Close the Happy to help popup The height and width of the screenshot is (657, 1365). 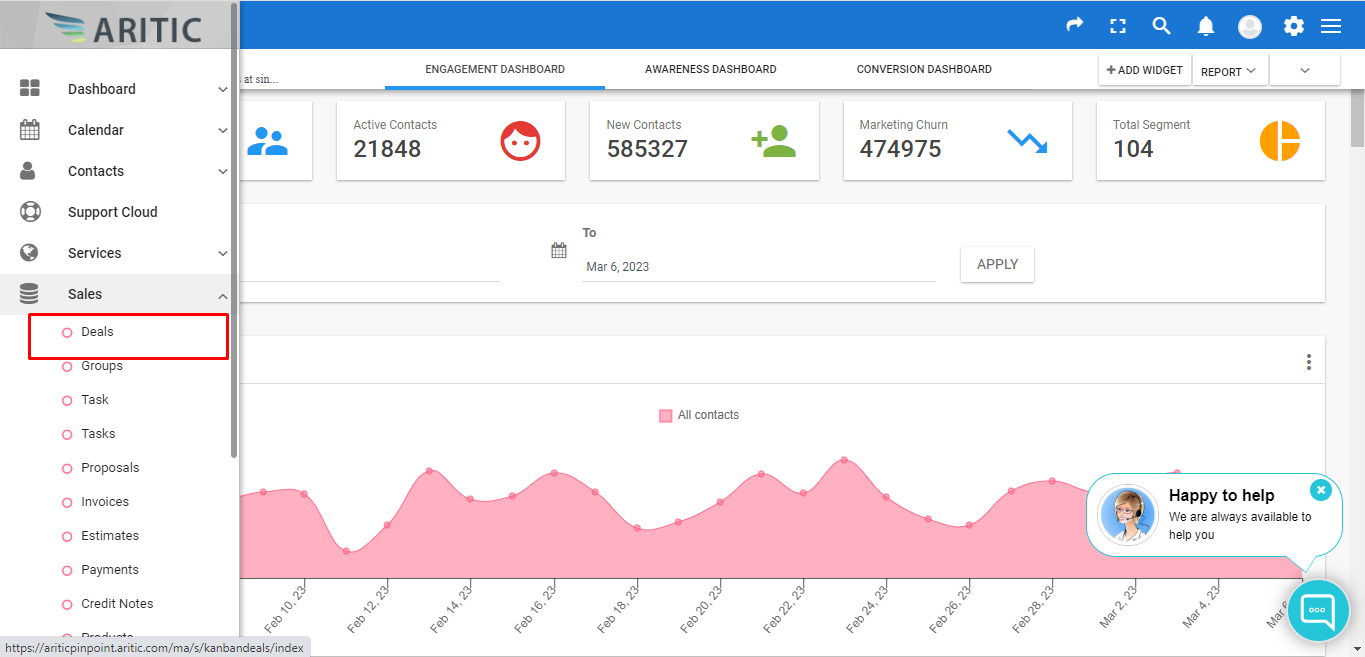click(1321, 490)
